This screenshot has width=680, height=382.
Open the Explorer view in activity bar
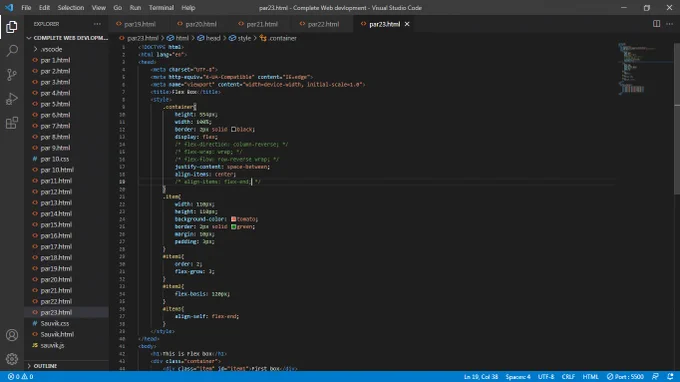tap(12, 27)
